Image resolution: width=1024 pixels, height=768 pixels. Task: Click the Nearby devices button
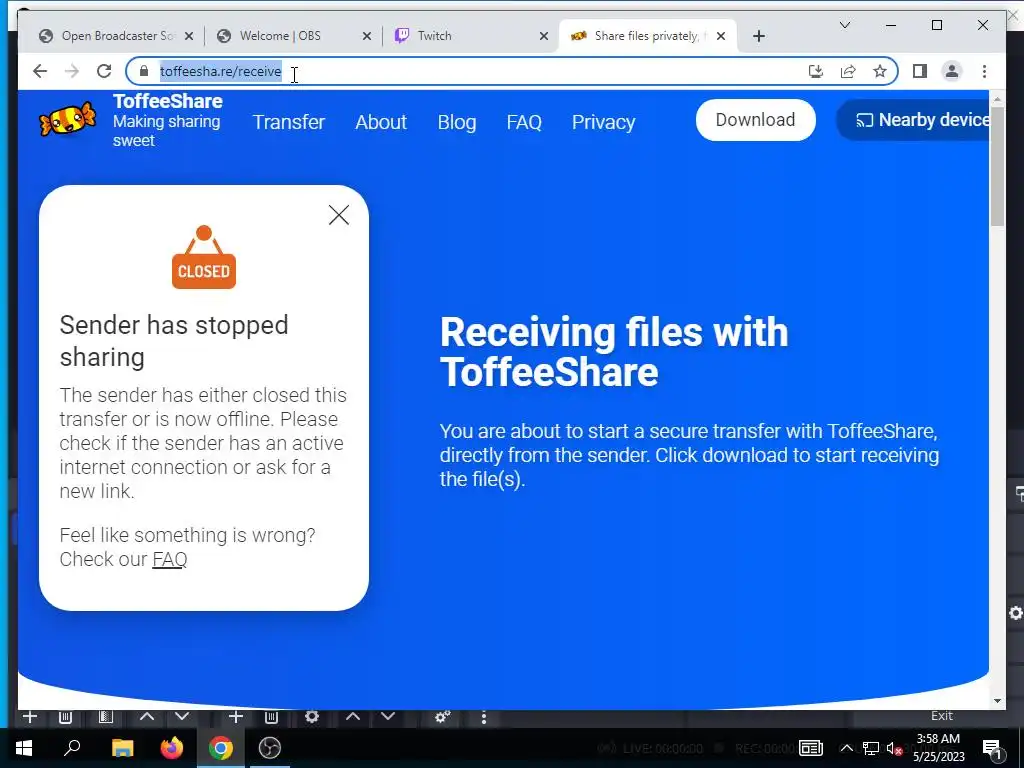[x=914, y=120]
